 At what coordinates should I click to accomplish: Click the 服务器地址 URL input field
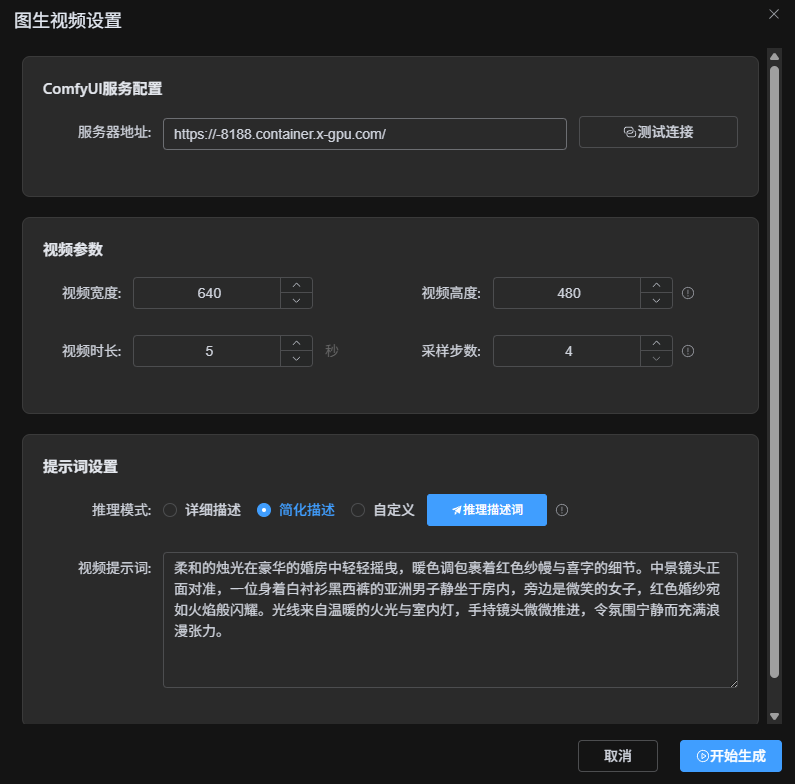click(365, 133)
